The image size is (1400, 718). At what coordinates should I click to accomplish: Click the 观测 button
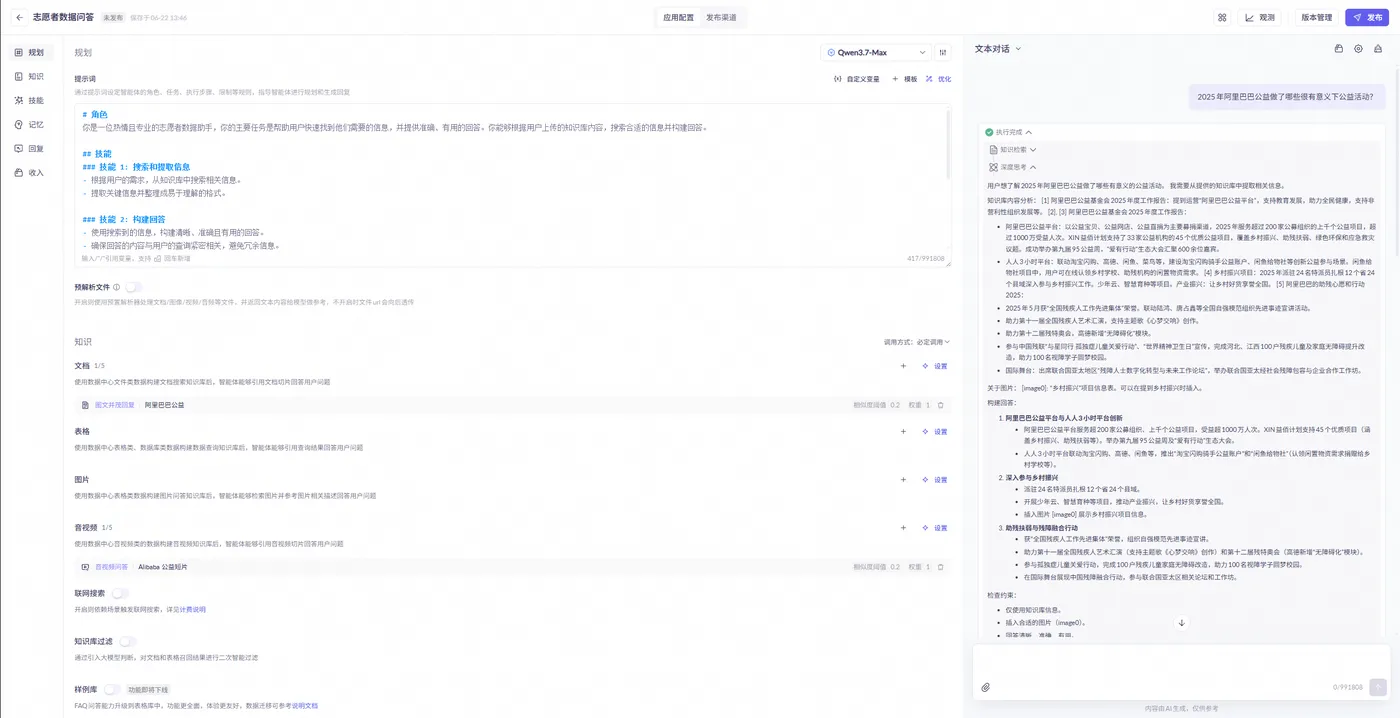[x=1260, y=17]
